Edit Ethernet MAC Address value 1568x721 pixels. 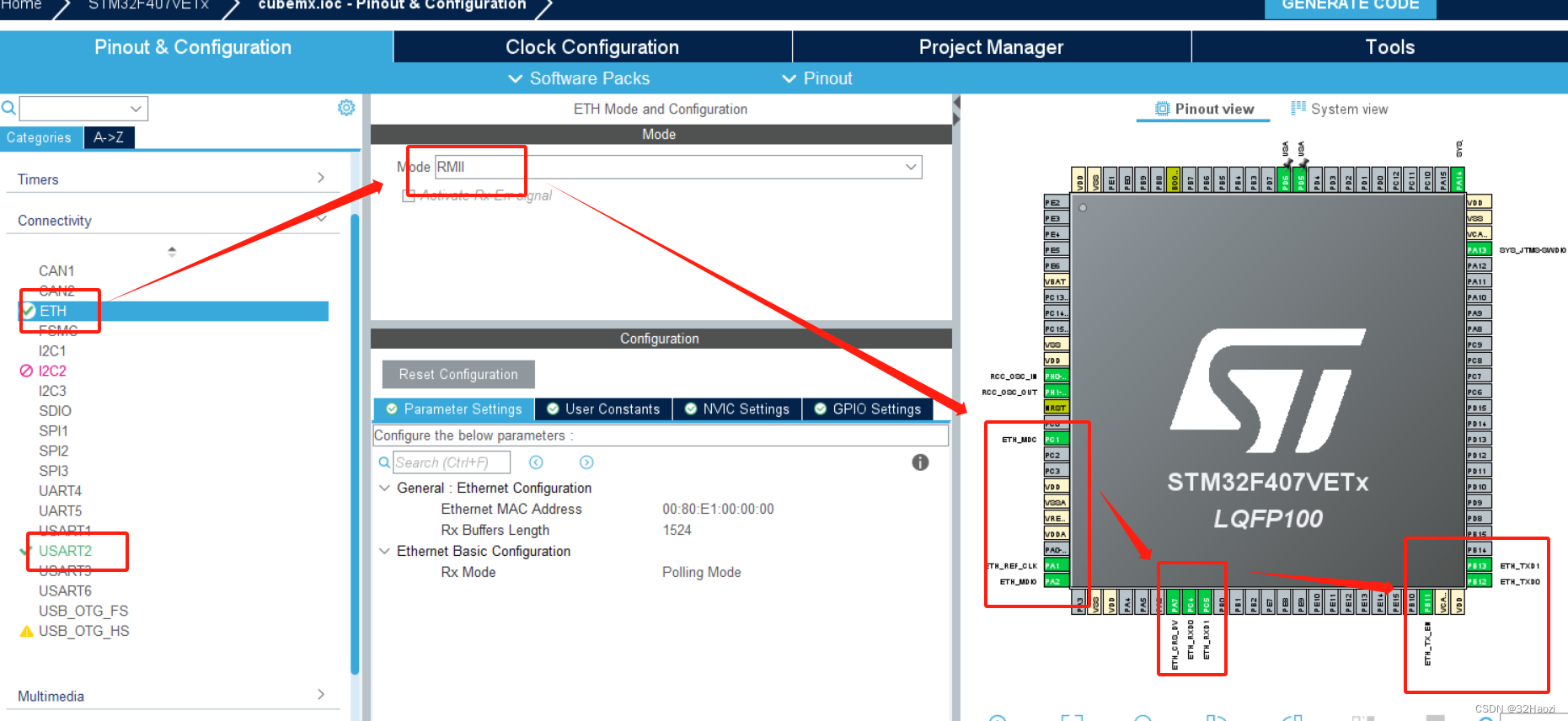tap(718, 509)
